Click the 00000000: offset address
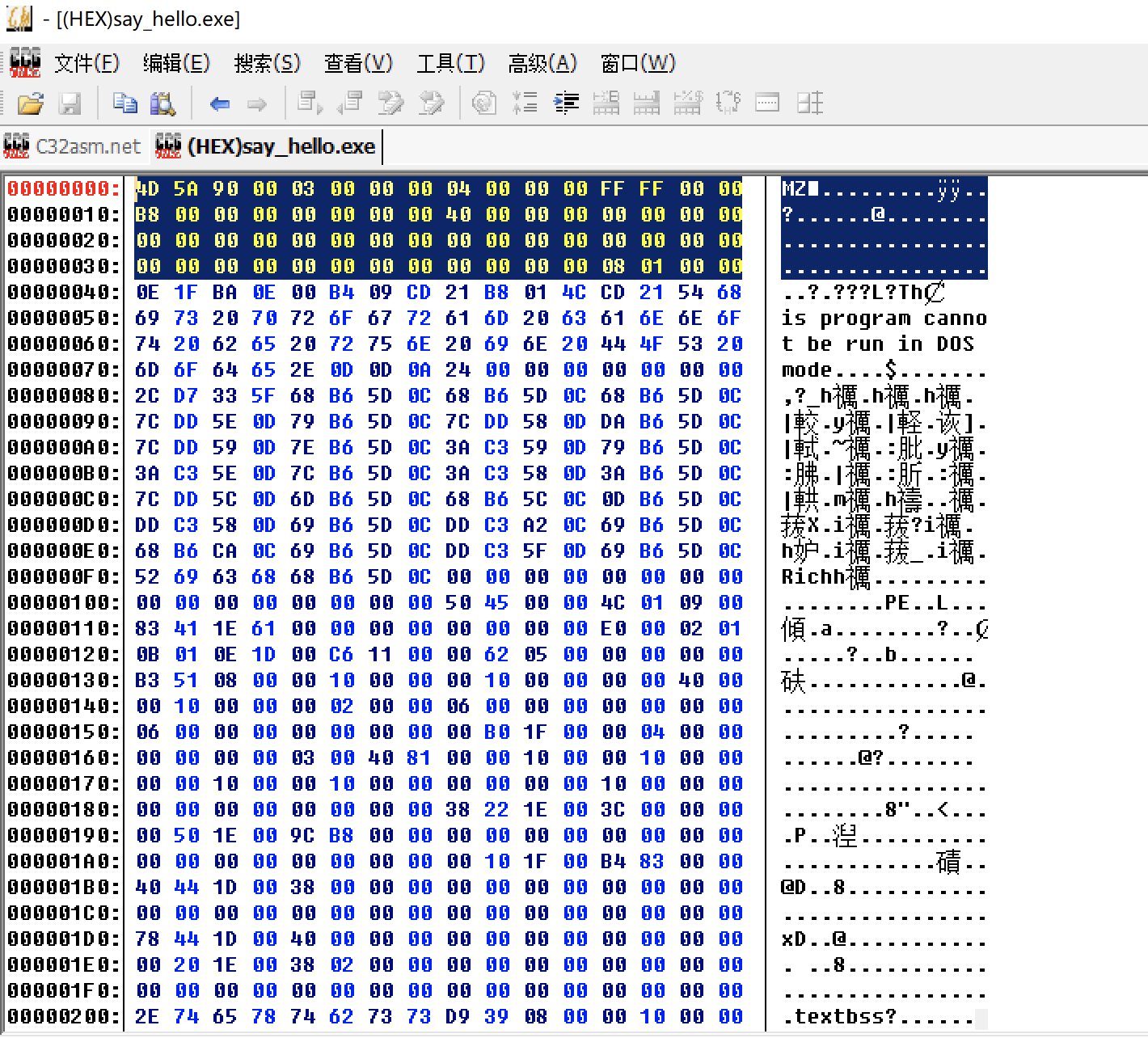The height and width of the screenshot is (1038, 1148). tap(63, 188)
